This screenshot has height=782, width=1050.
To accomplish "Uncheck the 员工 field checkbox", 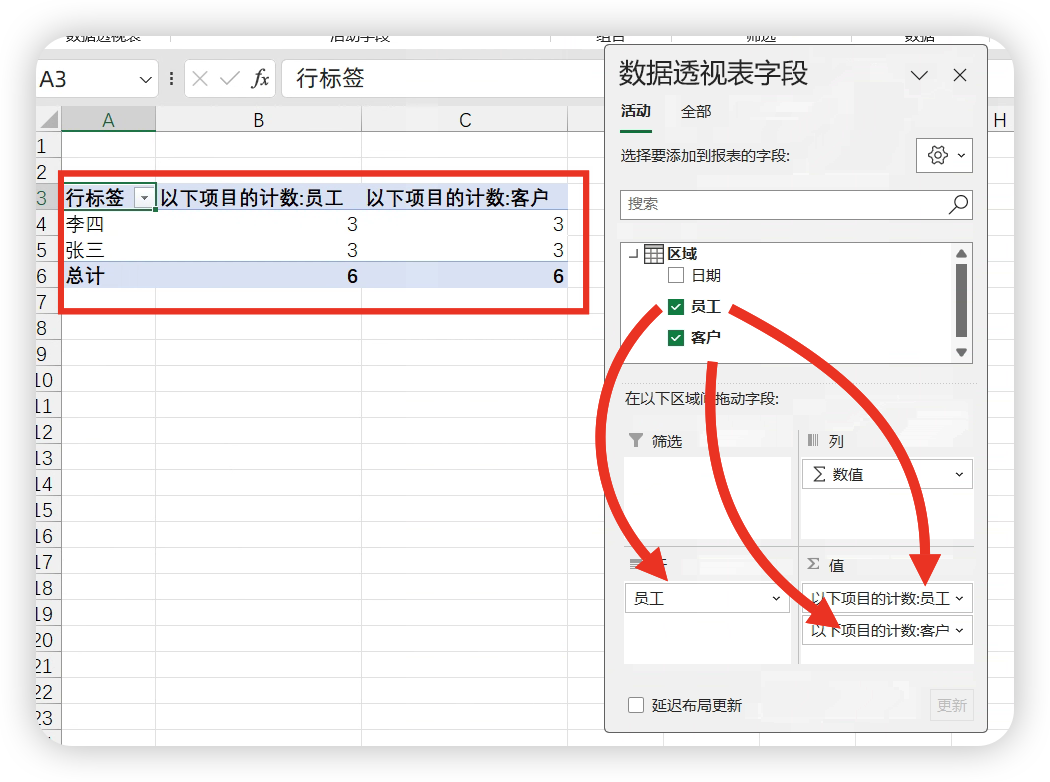I will tap(676, 307).
